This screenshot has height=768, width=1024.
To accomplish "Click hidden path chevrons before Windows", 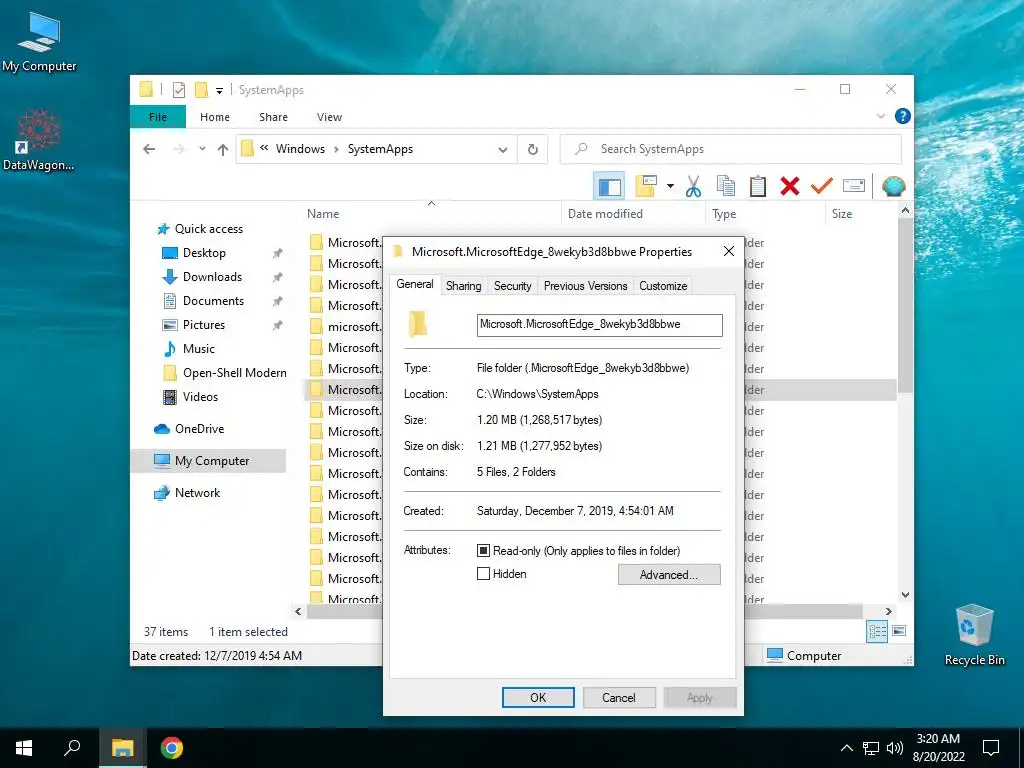I will pyautogui.click(x=264, y=148).
